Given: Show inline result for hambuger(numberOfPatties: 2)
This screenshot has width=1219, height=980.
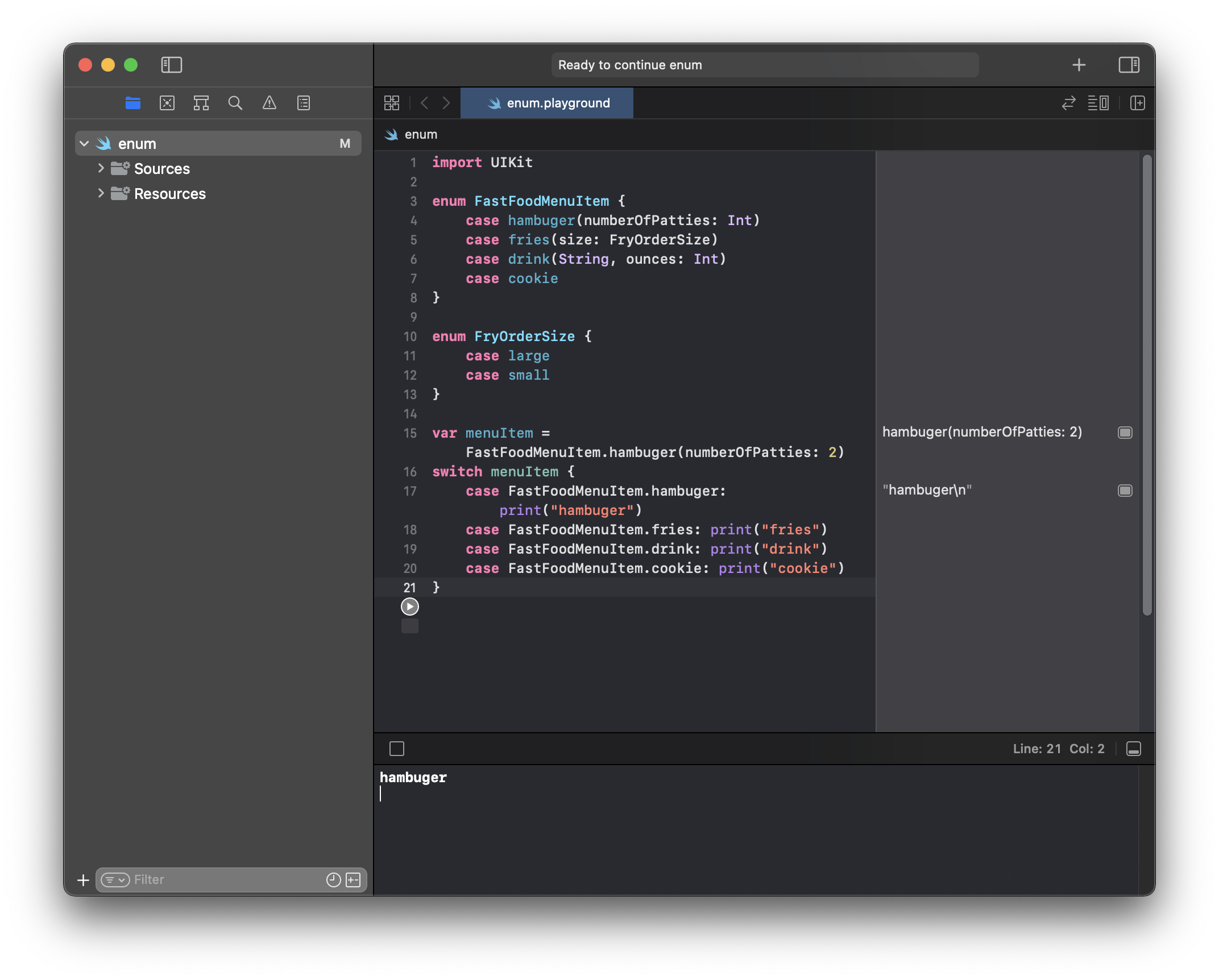Looking at the screenshot, I should [1125, 433].
